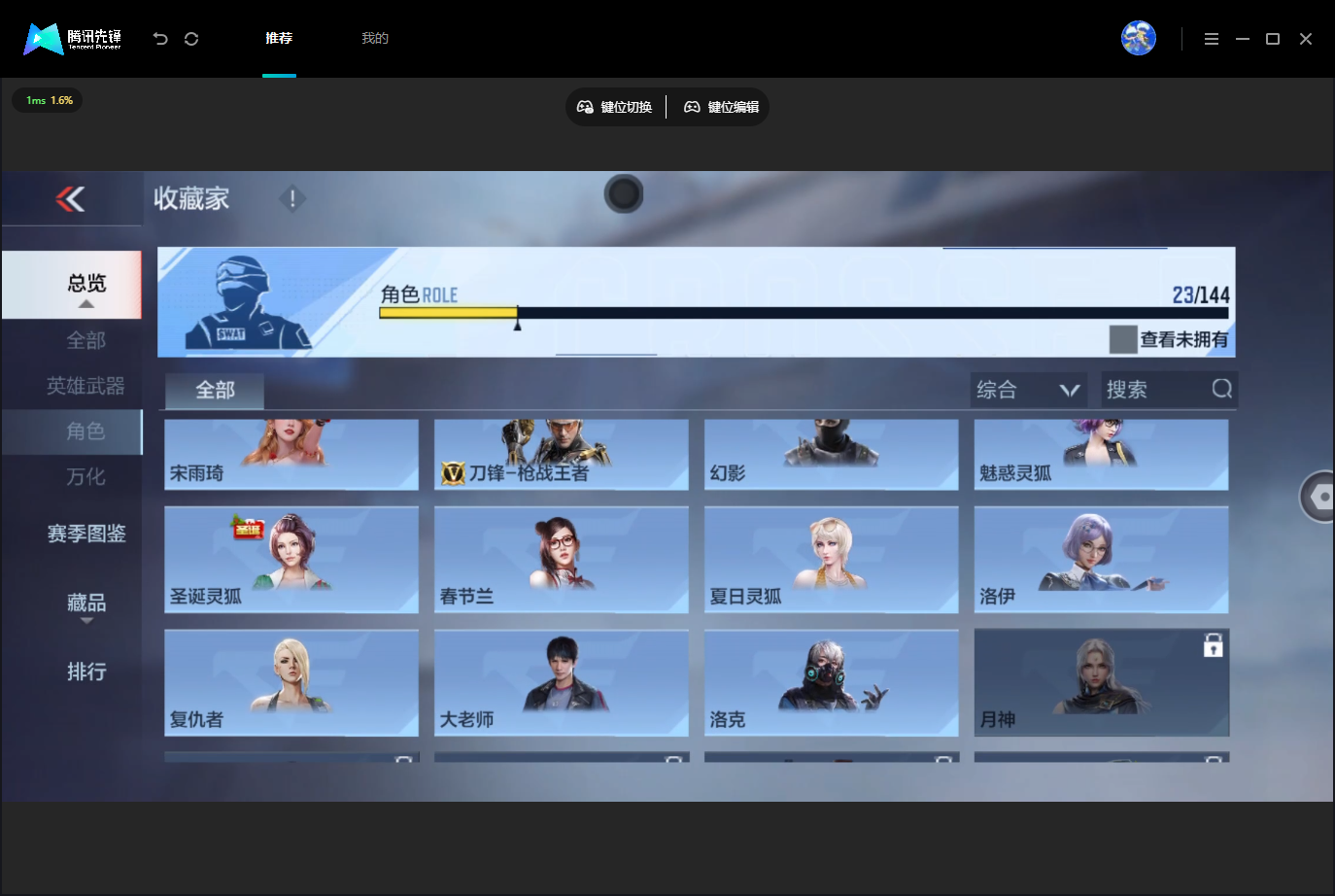Image resolution: width=1335 pixels, height=896 pixels.
Task: Open the user avatar profile
Action: (x=1139, y=38)
